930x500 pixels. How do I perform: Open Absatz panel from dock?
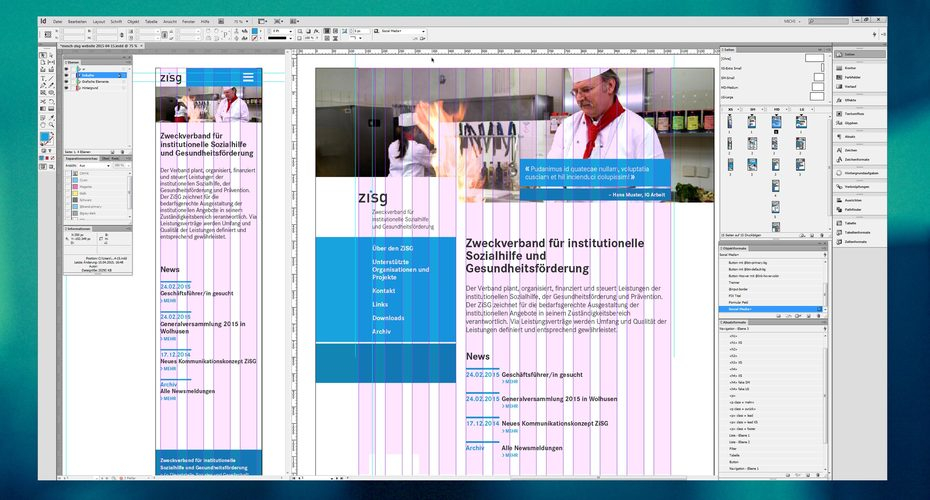click(x=859, y=136)
